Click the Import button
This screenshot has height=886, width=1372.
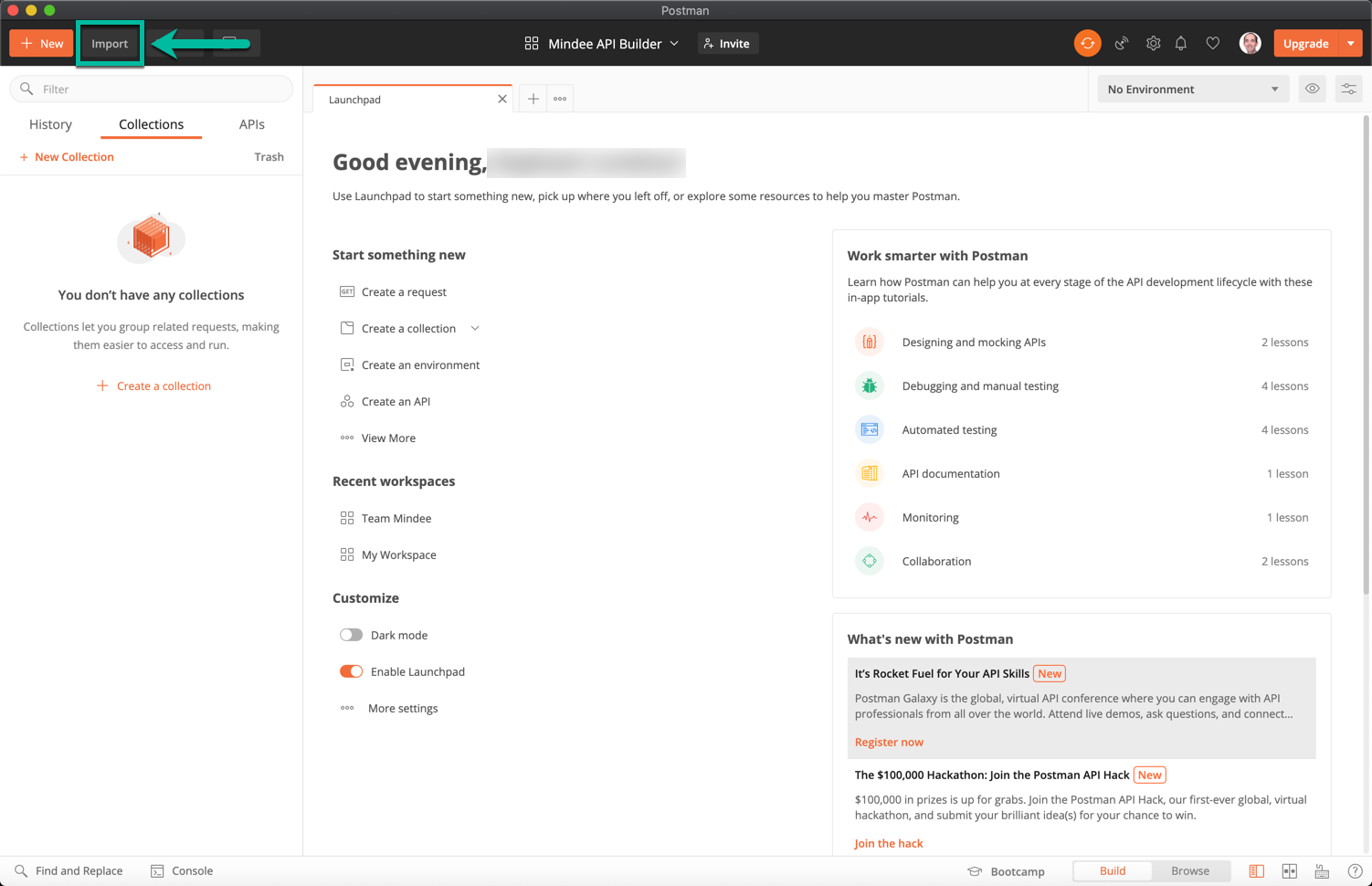tap(110, 43)
